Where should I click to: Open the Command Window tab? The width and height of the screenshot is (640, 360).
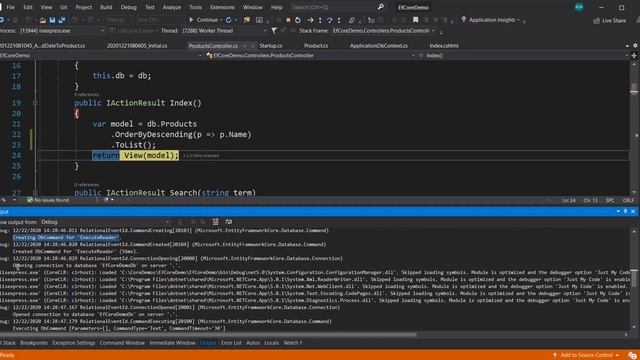pyautogui.click(x=122, y=343)
